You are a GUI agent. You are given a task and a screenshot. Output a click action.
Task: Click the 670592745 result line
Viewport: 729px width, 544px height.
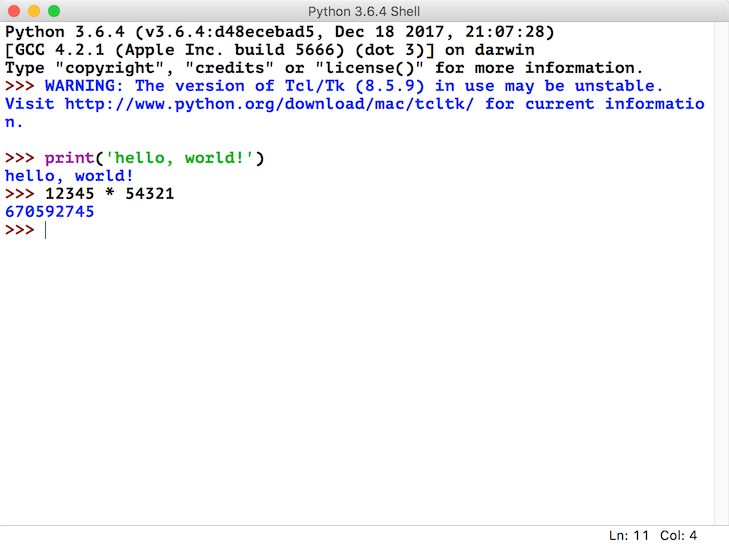[50, 212]
